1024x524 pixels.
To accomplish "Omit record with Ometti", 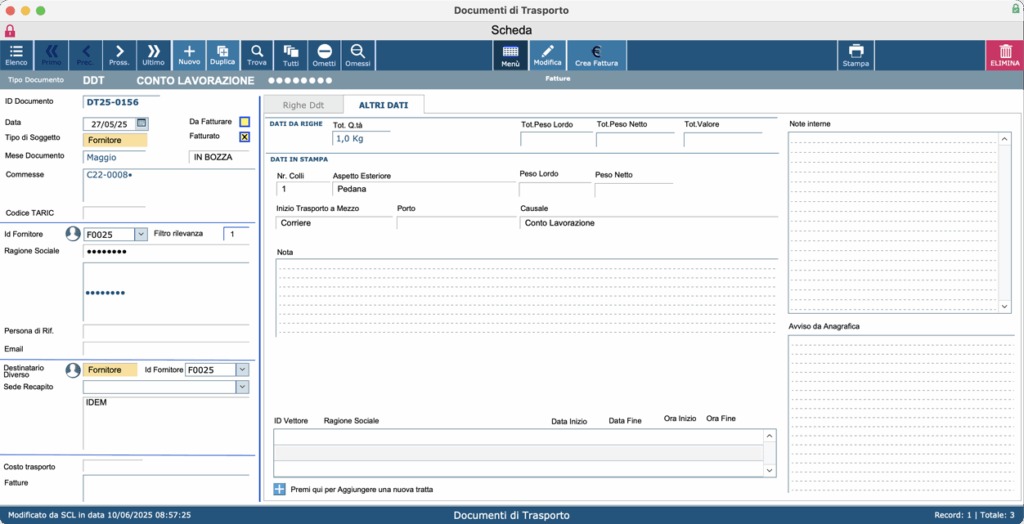I will pos(325,55).
